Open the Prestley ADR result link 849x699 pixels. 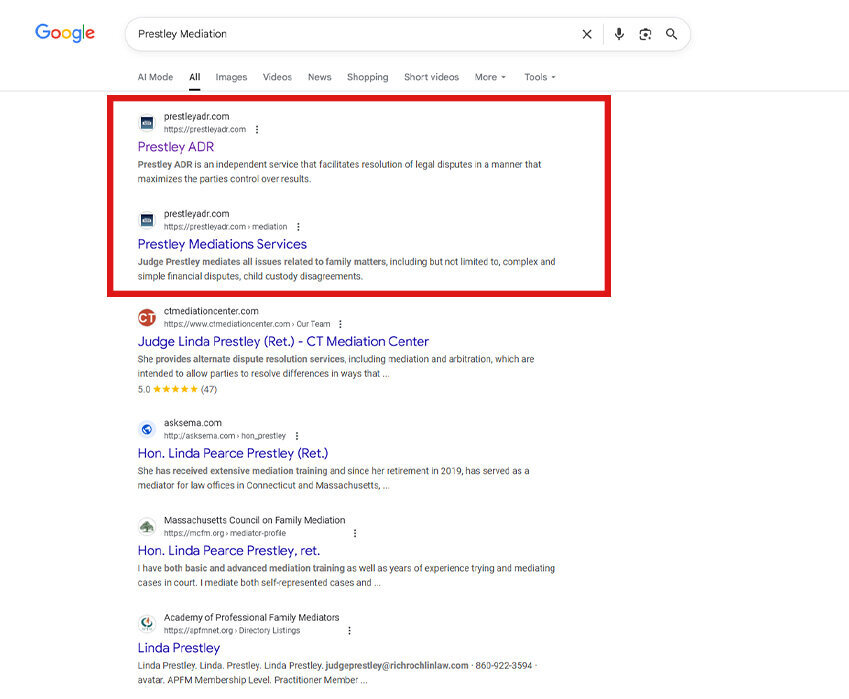[x=176, y=147]
